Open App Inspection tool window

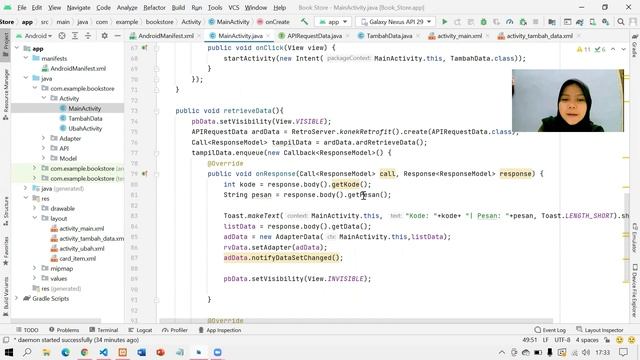(220, 330)
